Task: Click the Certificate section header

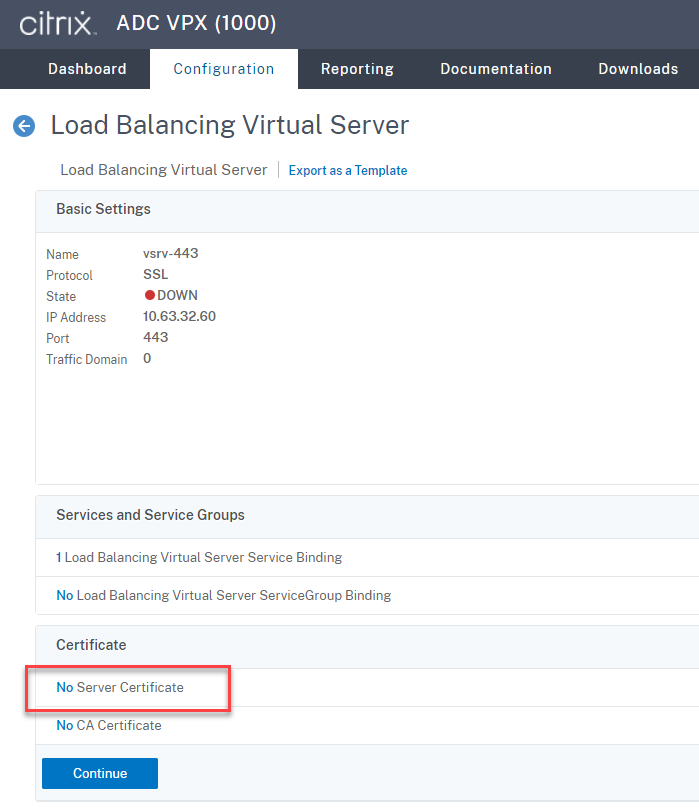Action: point(91,646)
